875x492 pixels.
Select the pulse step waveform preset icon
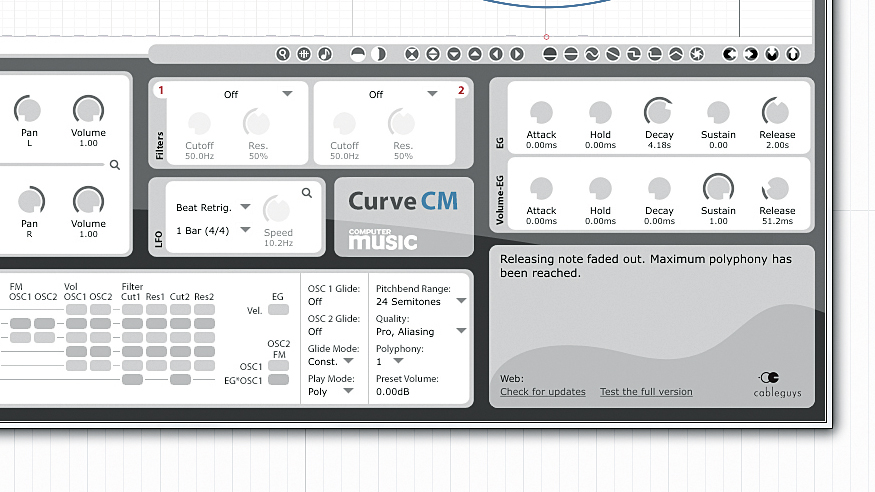click(x=655, y=54)
